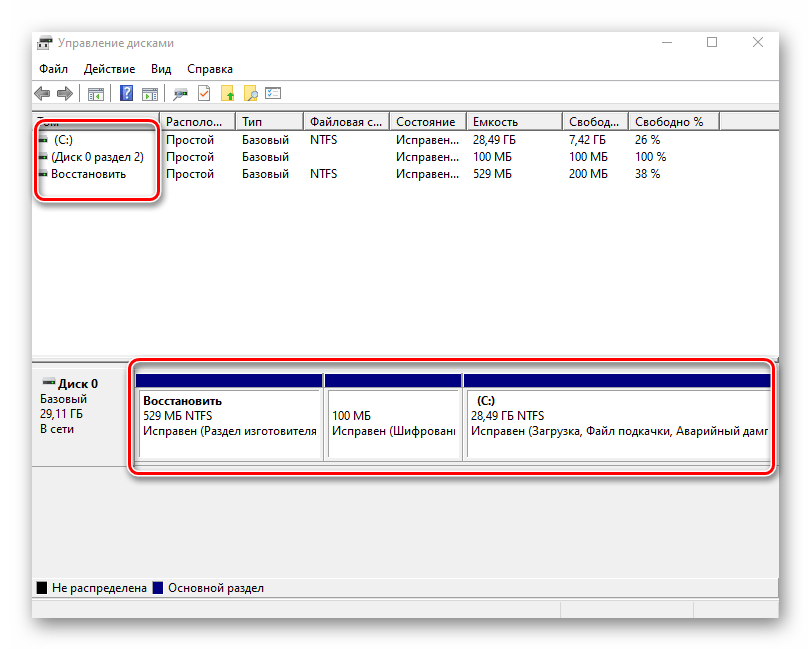Open the Действие menu
The image size is (811, 650).
(x=110, y=69)
